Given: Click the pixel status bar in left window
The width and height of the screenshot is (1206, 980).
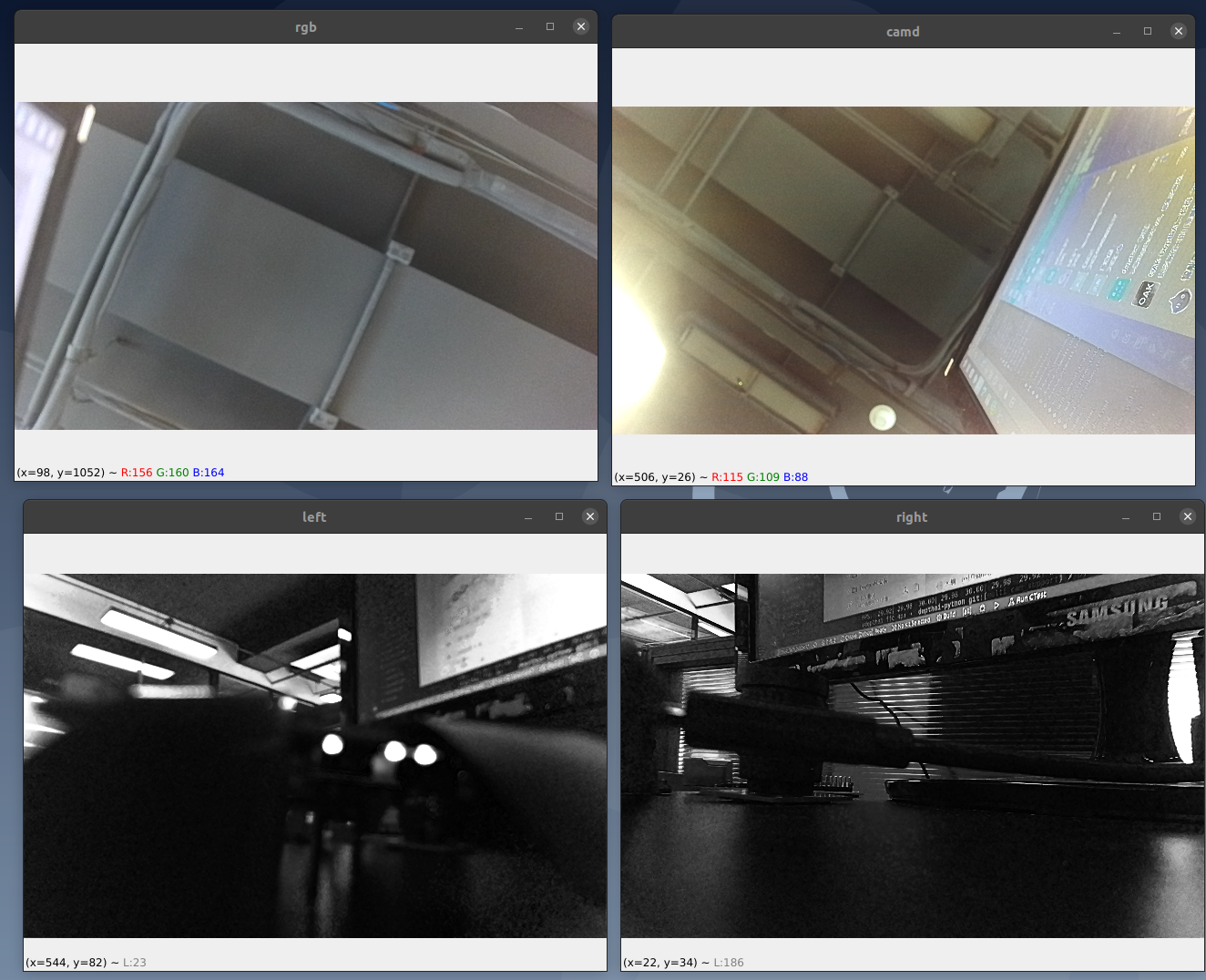Looking at the screenshot, I should 86,962.
